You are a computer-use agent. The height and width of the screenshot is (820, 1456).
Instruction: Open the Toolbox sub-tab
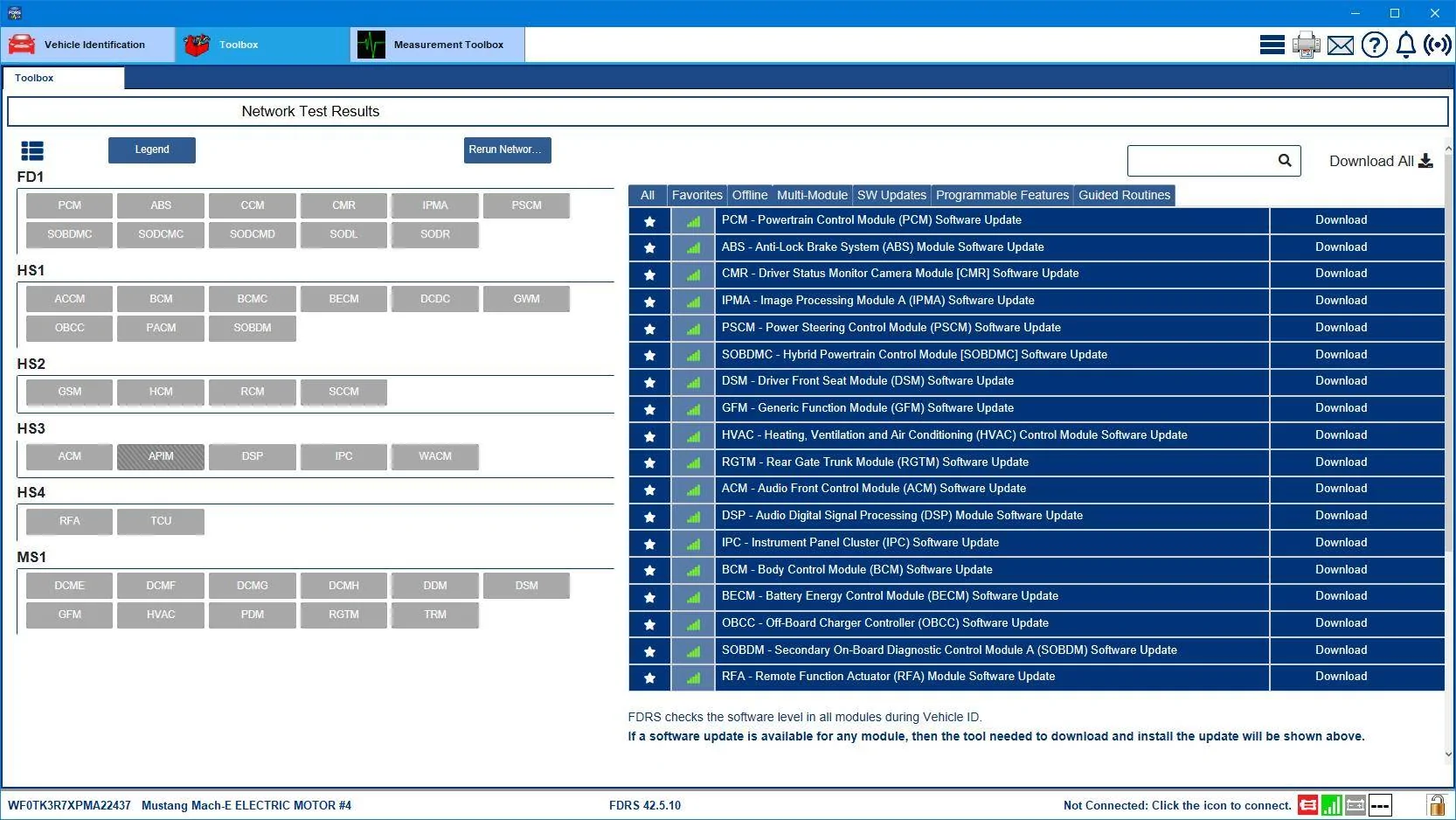[x=63, y=78]
